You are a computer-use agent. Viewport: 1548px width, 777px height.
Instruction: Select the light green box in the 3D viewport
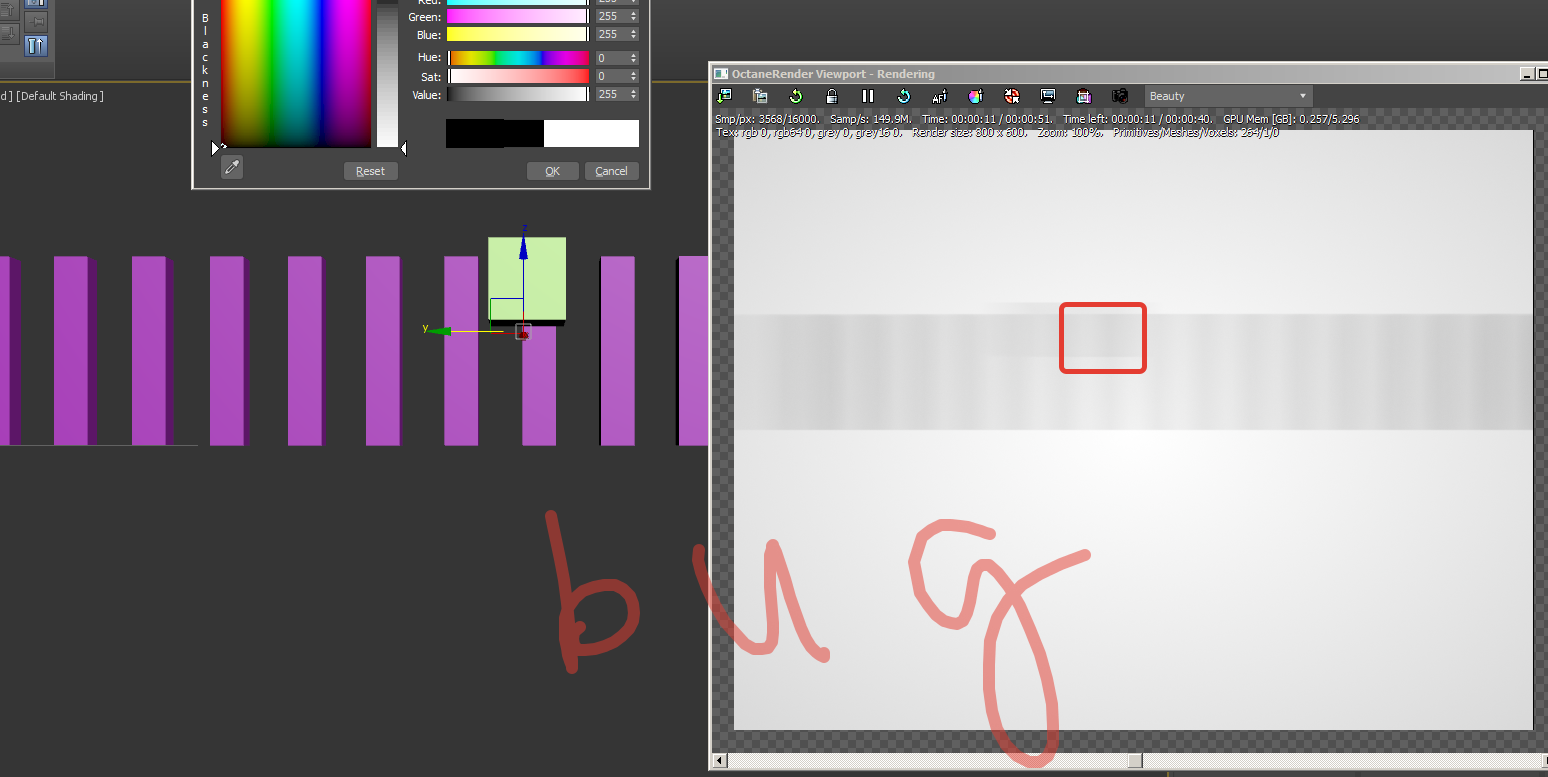click(527, 278)
